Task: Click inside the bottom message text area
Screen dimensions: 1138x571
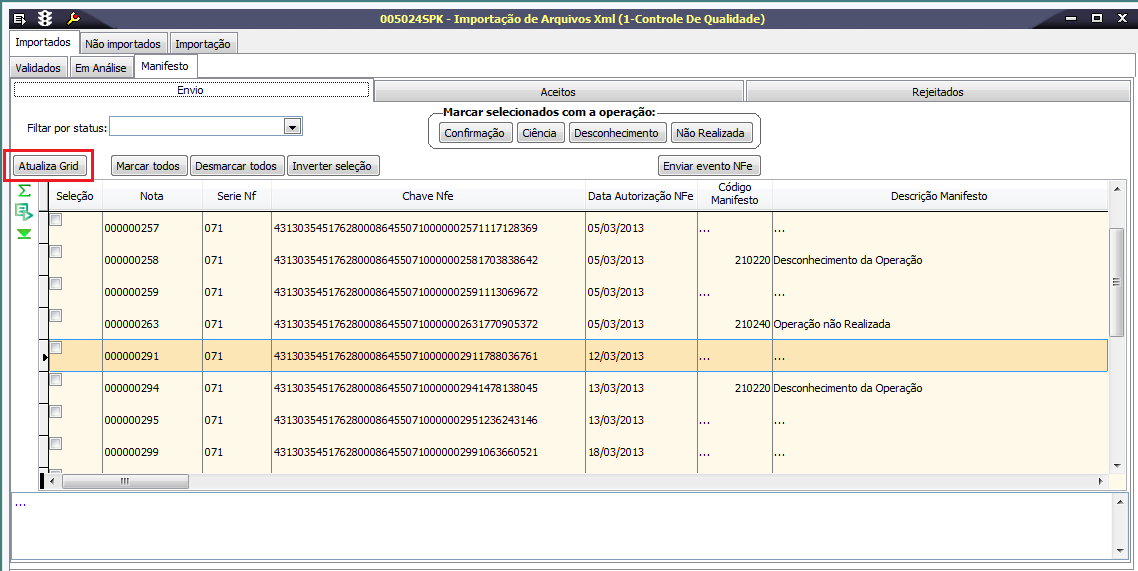Action: (563, 527)
